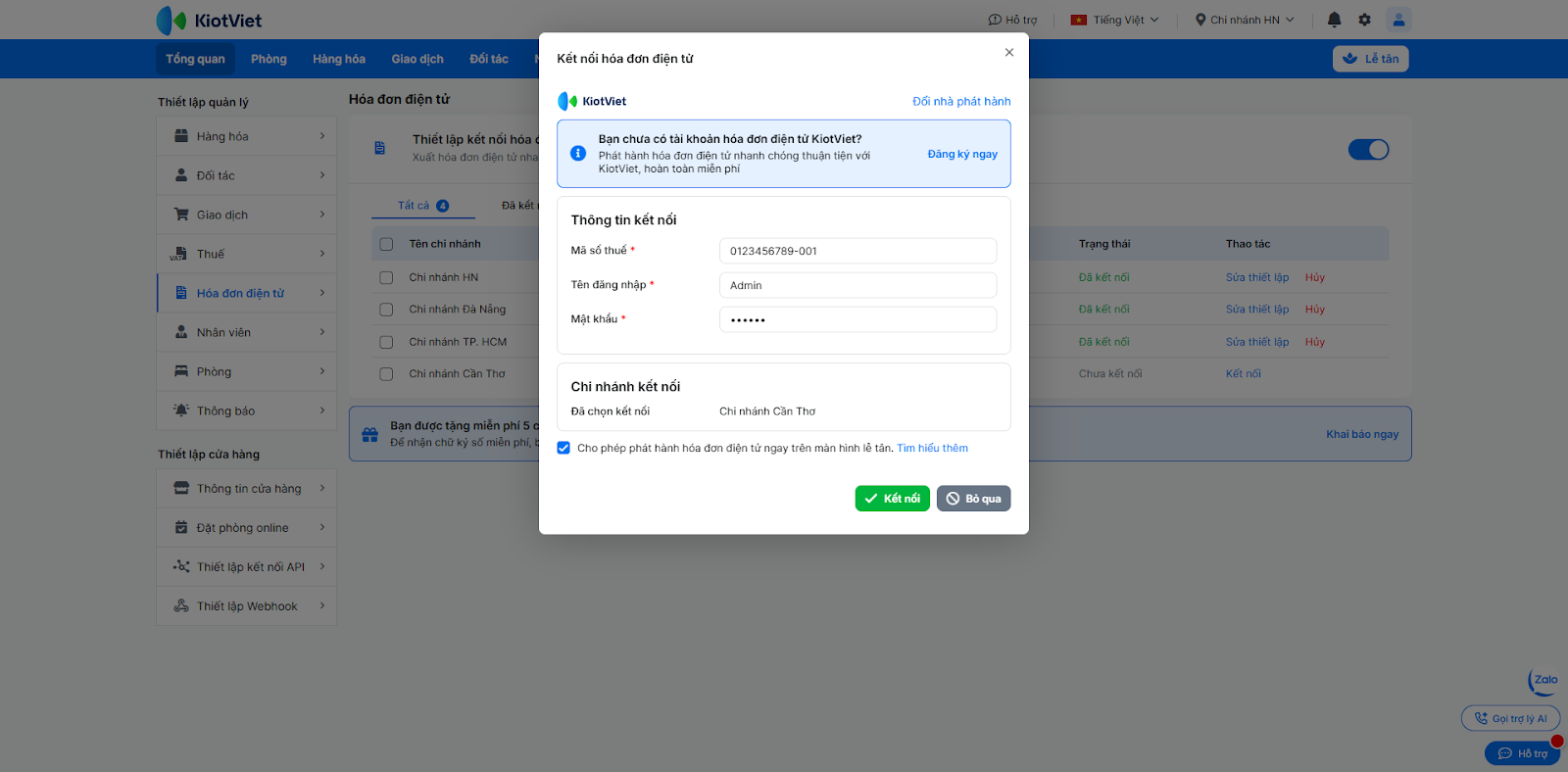Expand the Giao dịch sidebar chevron
The image size is (1568, 772).
pyautogui.click(x=322, y=215)
